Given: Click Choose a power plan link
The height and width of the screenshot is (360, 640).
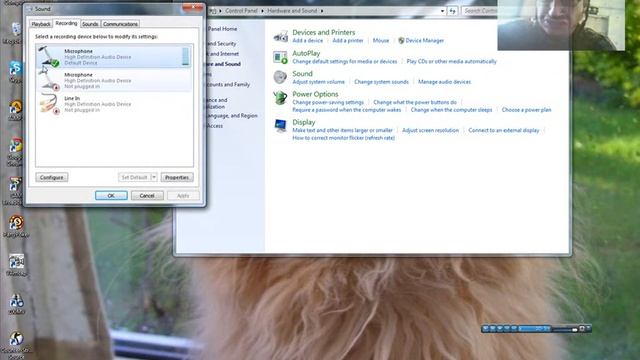Looking at the screenshot, I should coord(527,110).
